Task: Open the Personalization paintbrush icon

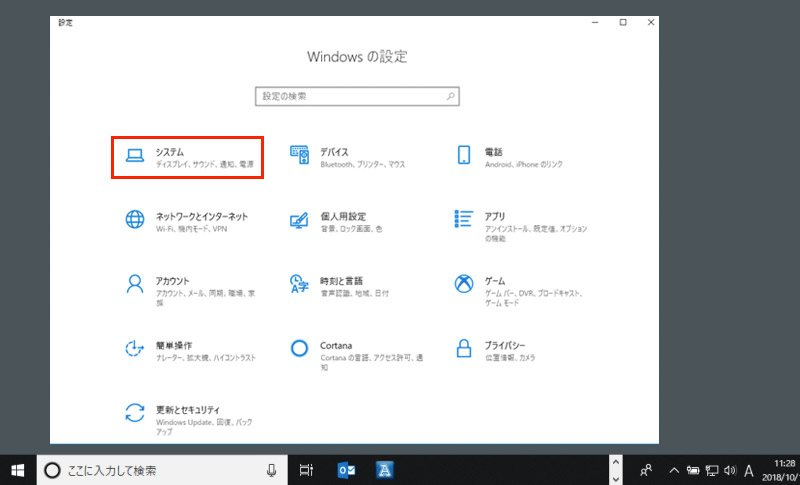Action: (x=299, y=220)
